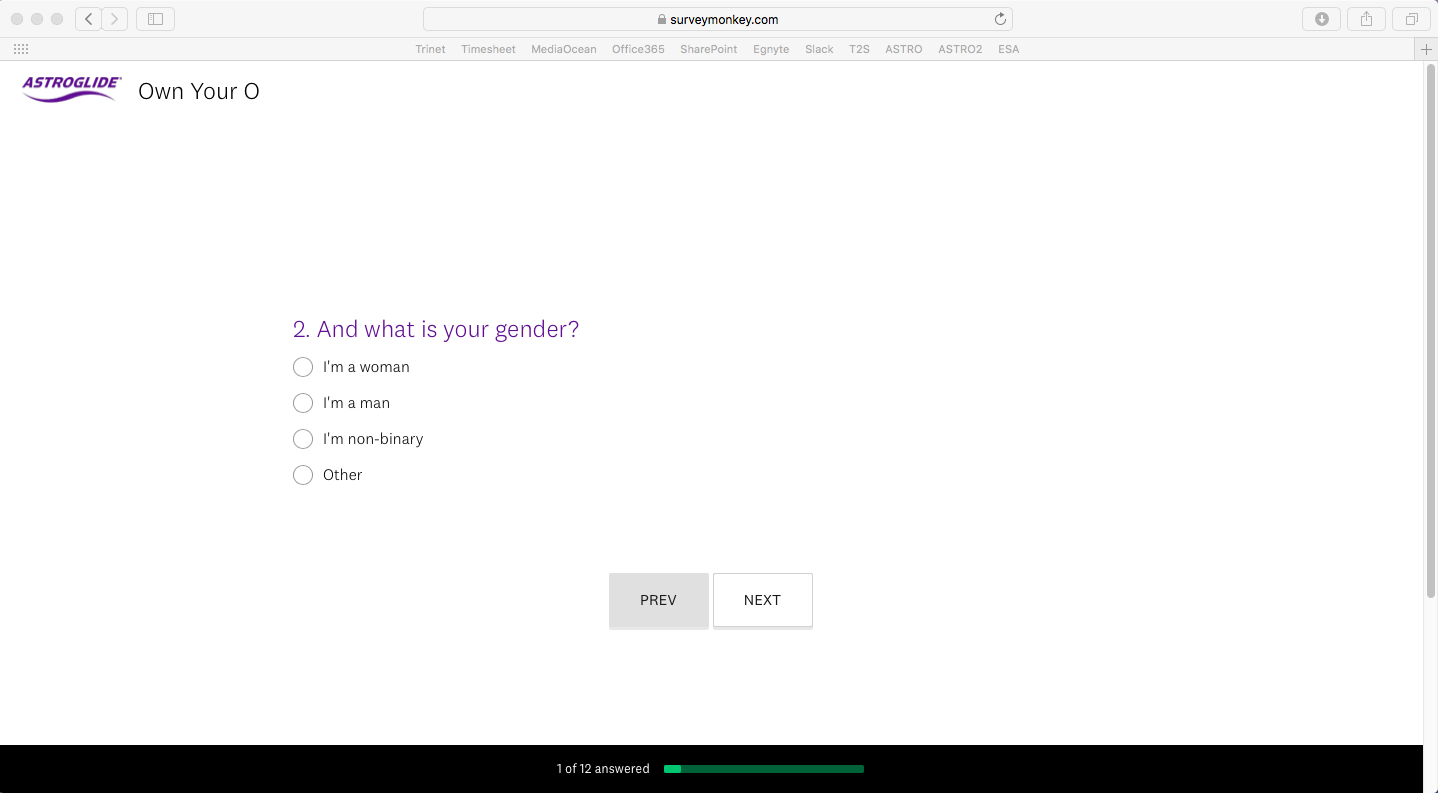Show all tabs overview icon
1438x793 pixels.
[1411, 19]
